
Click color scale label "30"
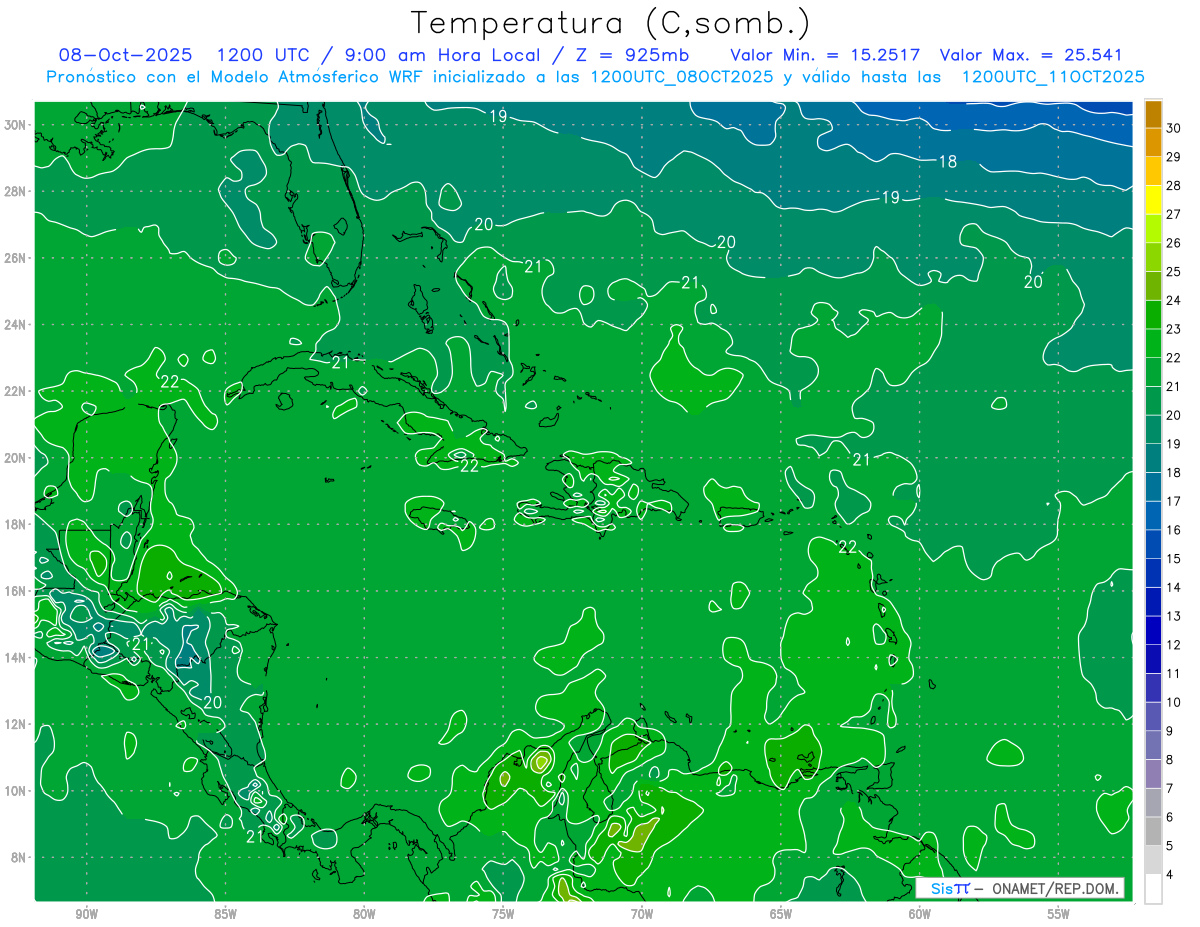(1174, 128)
